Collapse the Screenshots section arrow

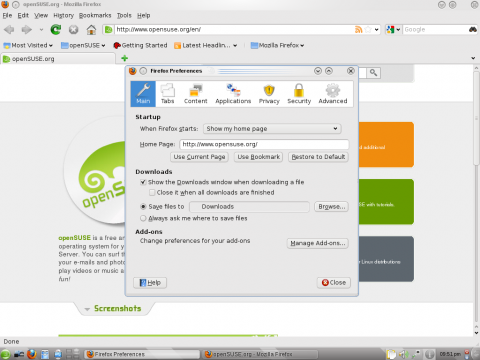(87, 309)
